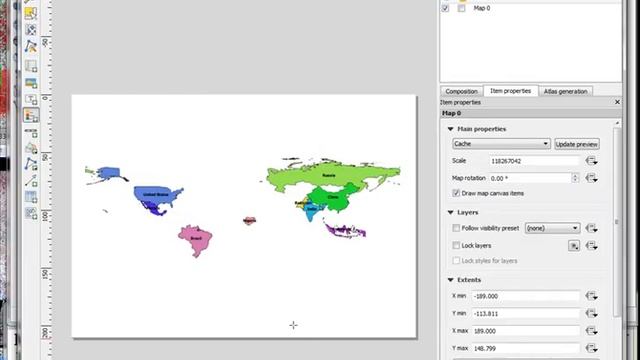Open data defined override for Map rotation
Image resolution: width=640 pixels, height=360 pixels.
pos(591,178)
